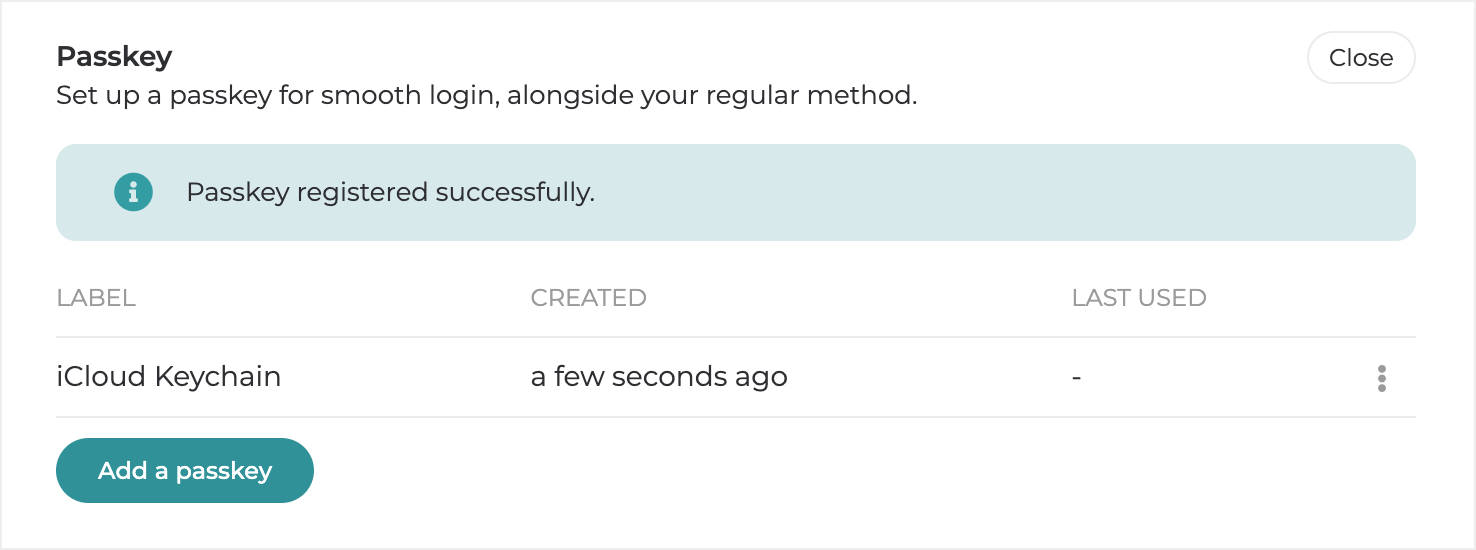1476x550 pixels.
Task: Open the iCloud Keychain three-dot options menu
Action: (1381, 378)
